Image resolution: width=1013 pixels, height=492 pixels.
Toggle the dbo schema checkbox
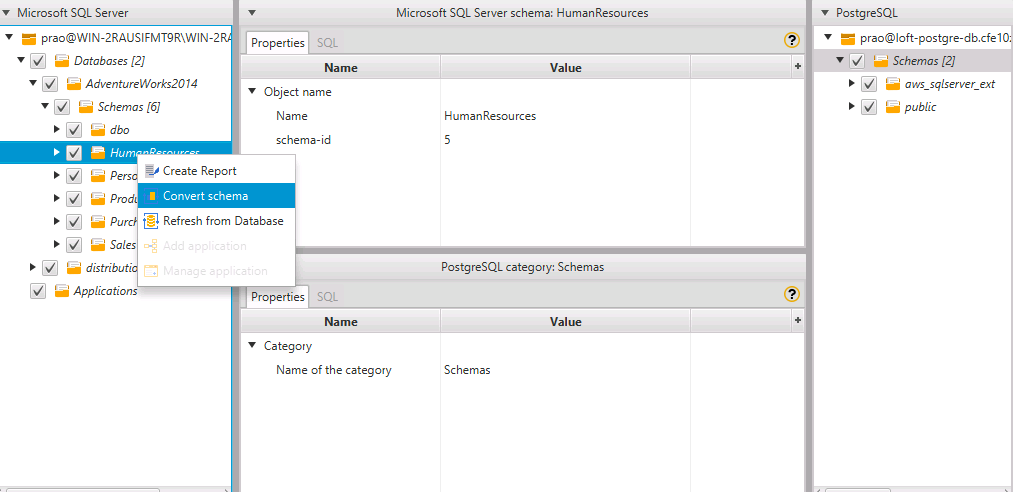(74, 130)
